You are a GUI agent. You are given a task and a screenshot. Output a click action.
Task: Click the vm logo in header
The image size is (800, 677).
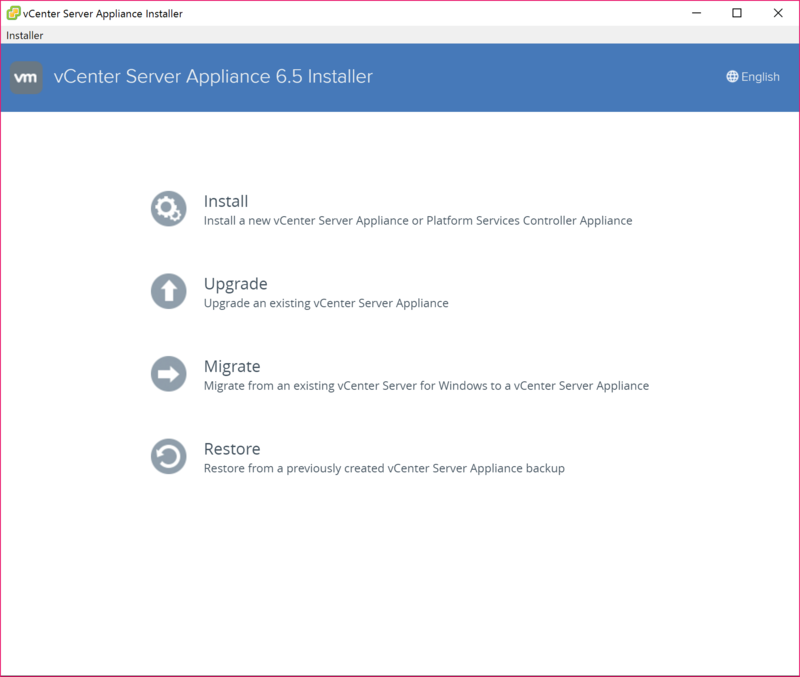point(26,78)
